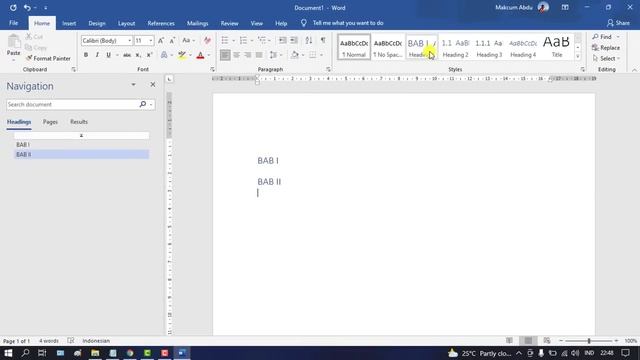The width and height of the screenshot is (640, 360).
Task: Toggle Superscript formatting
Action: click(x=149, y=55)
